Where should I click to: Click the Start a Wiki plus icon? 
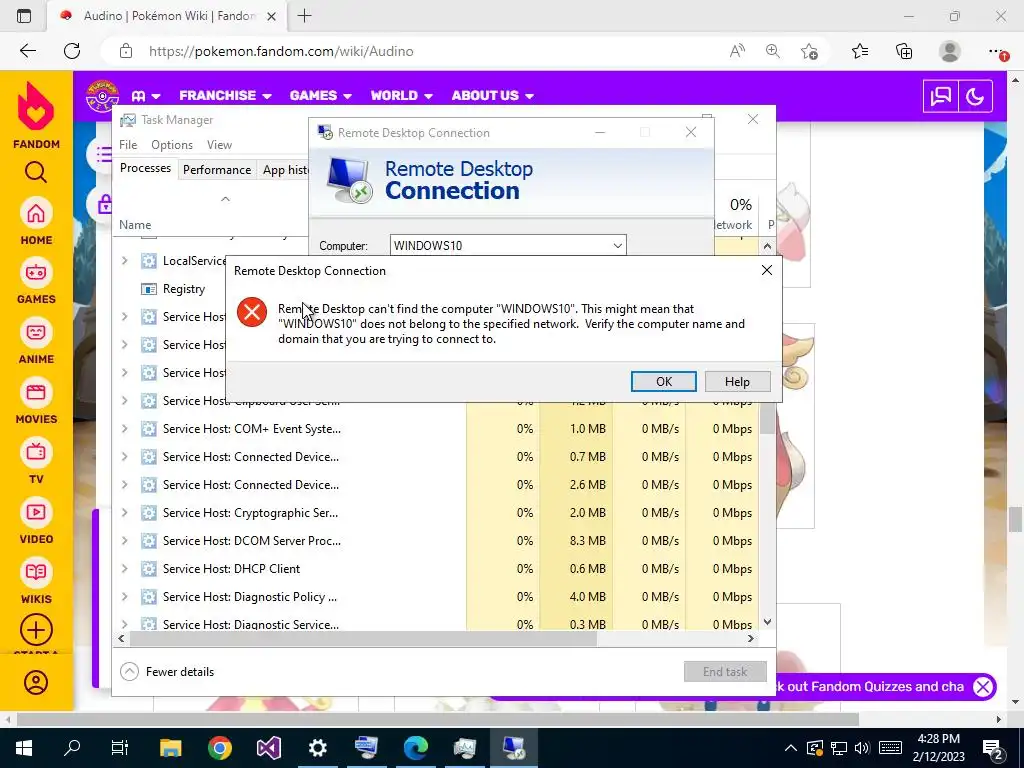36,630
